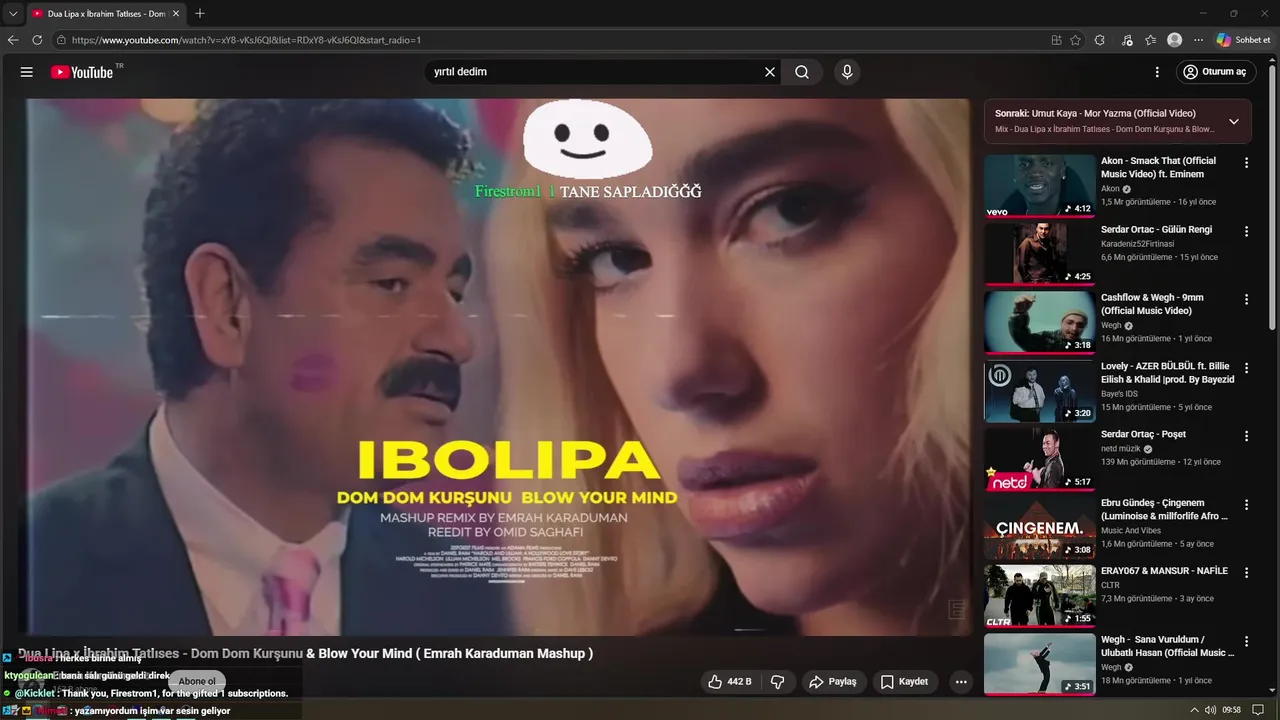Open the Wegh channel under 9mm video

click(1111, 326)
